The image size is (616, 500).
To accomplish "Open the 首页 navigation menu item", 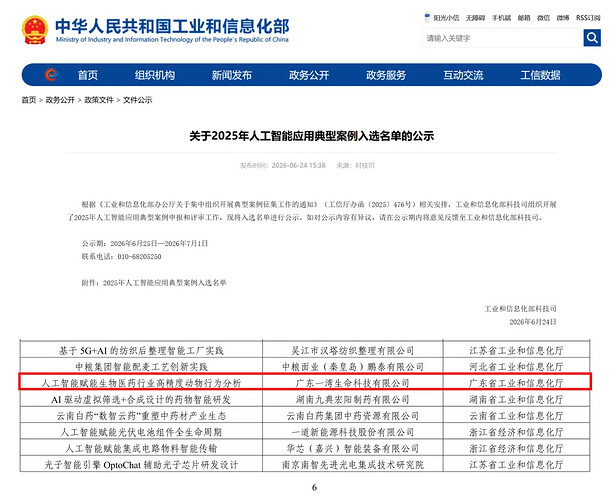I will 87,75.
